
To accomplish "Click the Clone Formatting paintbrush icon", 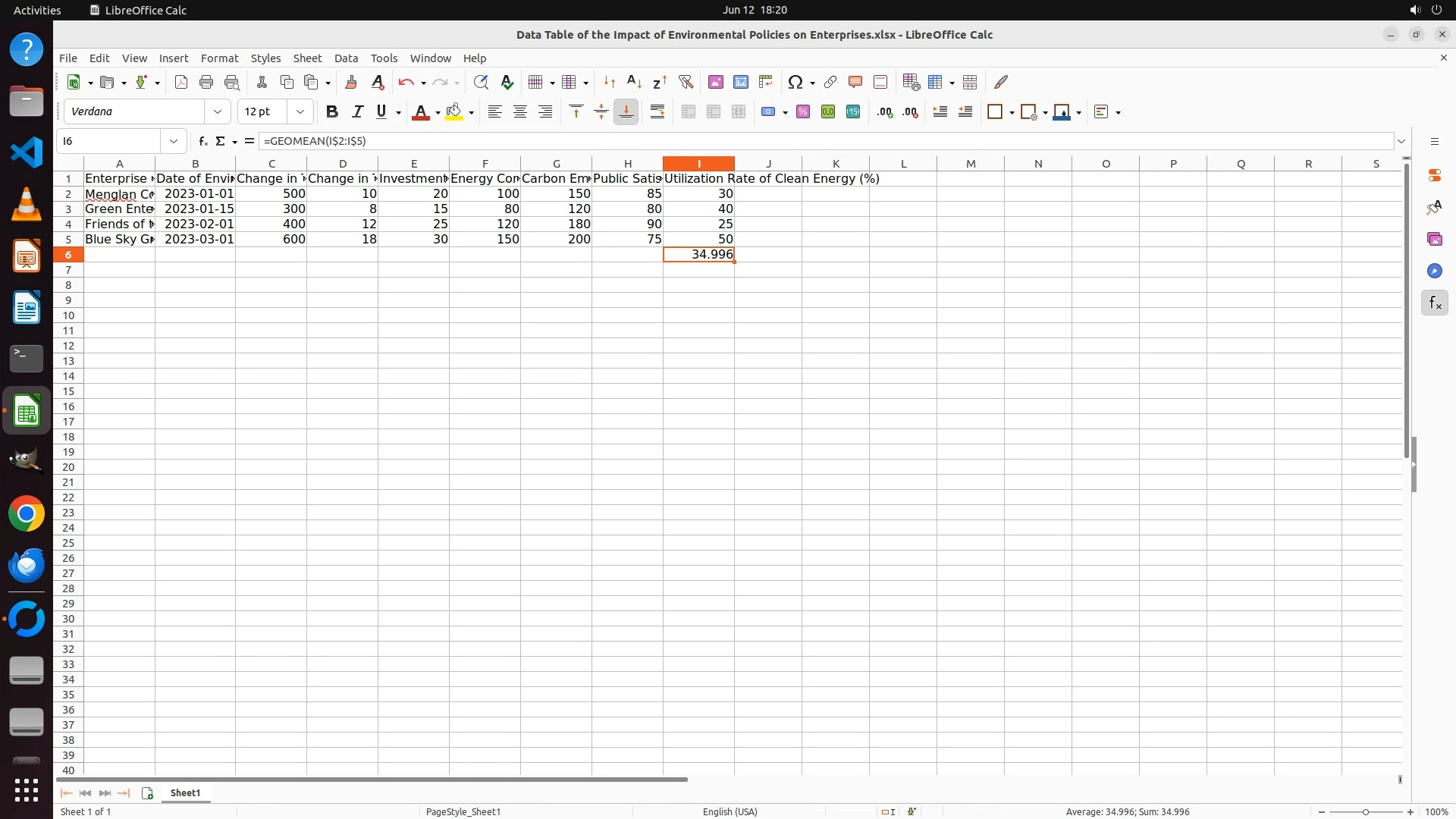I will point(350,82).
